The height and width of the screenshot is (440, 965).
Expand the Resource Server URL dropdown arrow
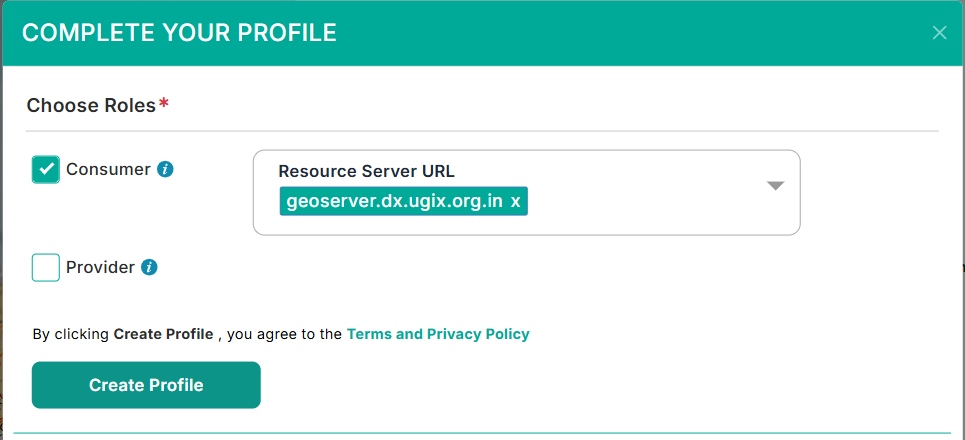775,186
